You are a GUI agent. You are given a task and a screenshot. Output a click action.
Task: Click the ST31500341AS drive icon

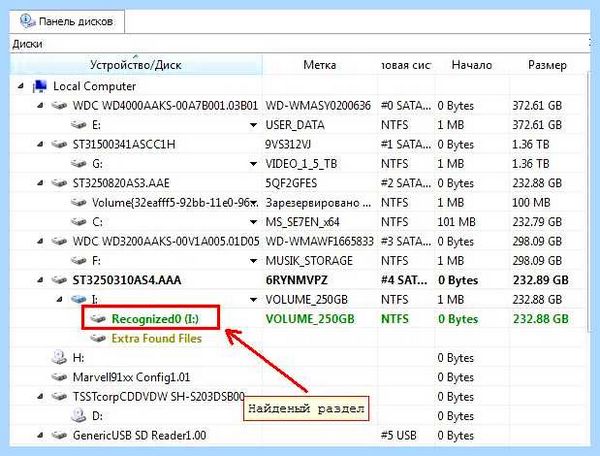(59, 145)
